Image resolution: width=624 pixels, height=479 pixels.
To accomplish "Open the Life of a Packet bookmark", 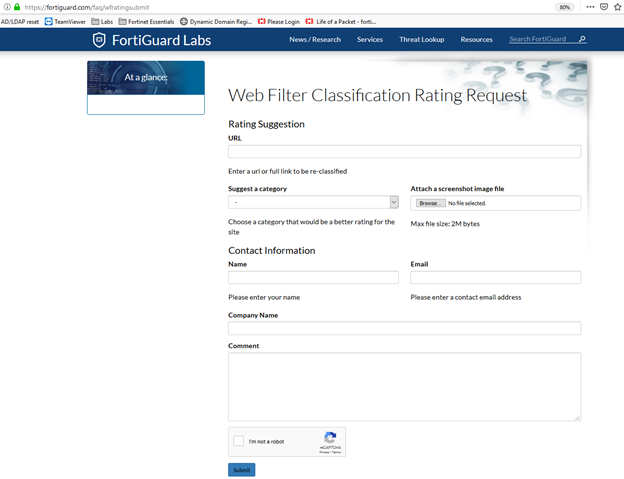I will (341, 21).
